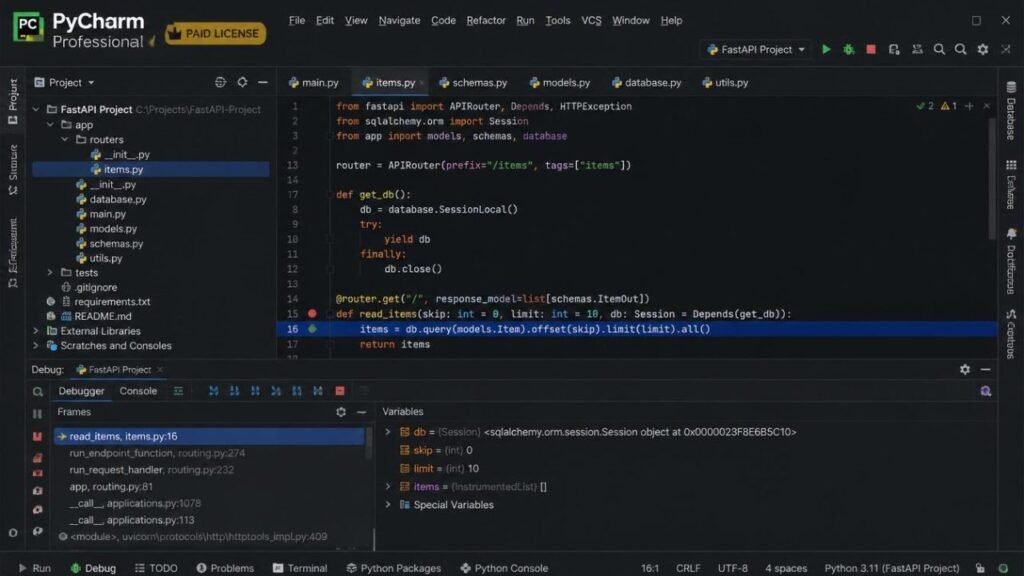Select the run_request_handler frame
The width and height of the screenshot is (1024, 576).
[151, 470]
